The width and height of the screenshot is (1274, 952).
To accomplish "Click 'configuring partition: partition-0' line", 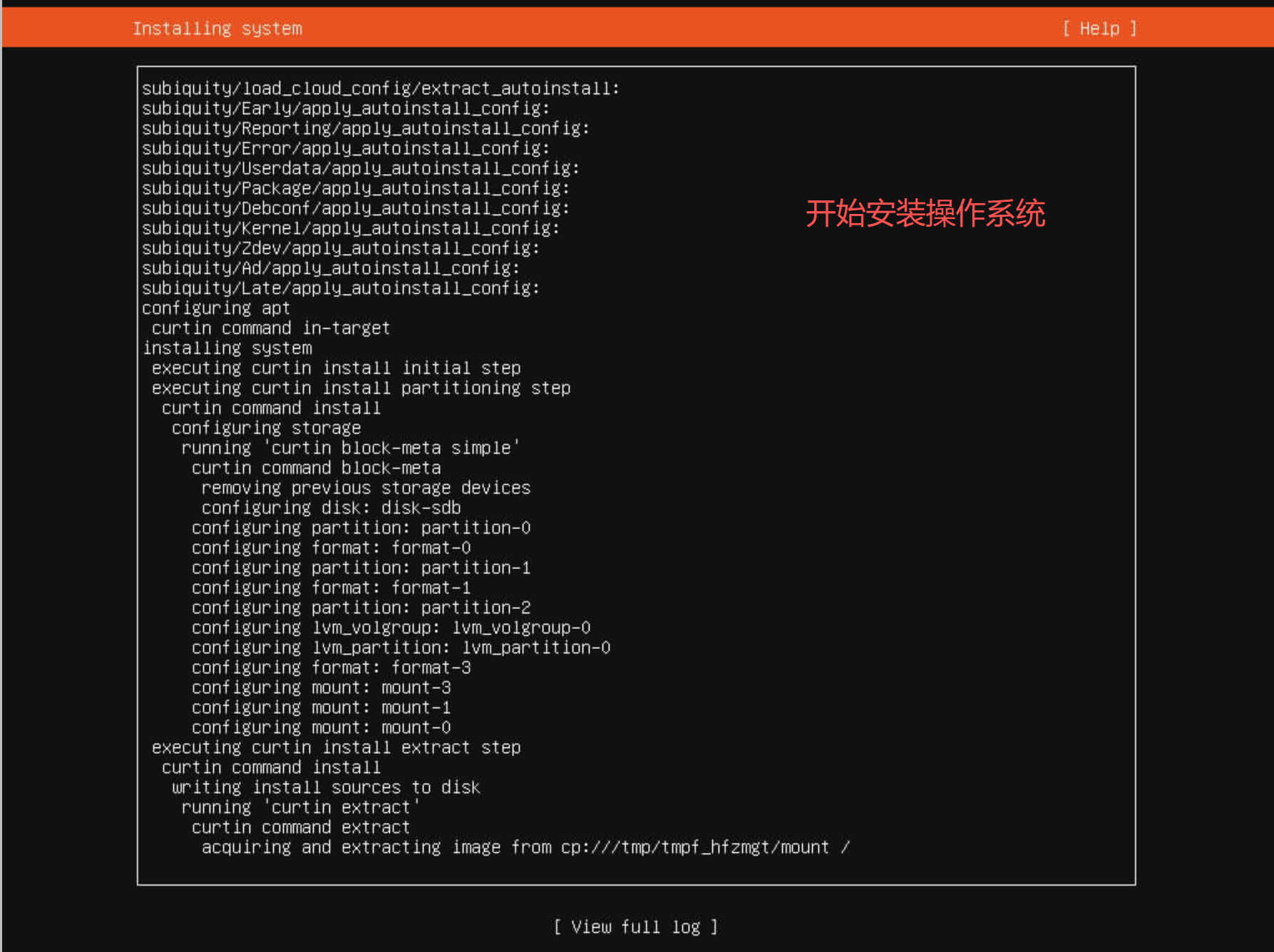I will (x=361, y=528).
